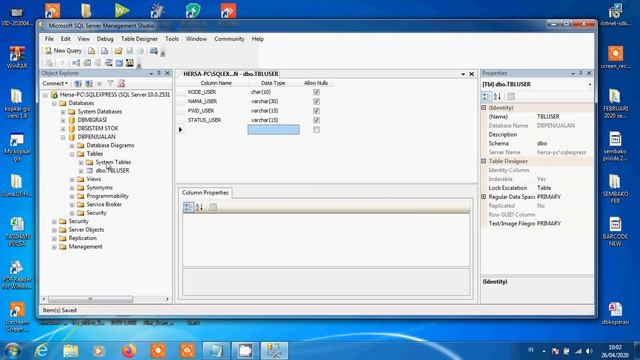Click the pin icon on the Object Explorer panel

[159, 73]
